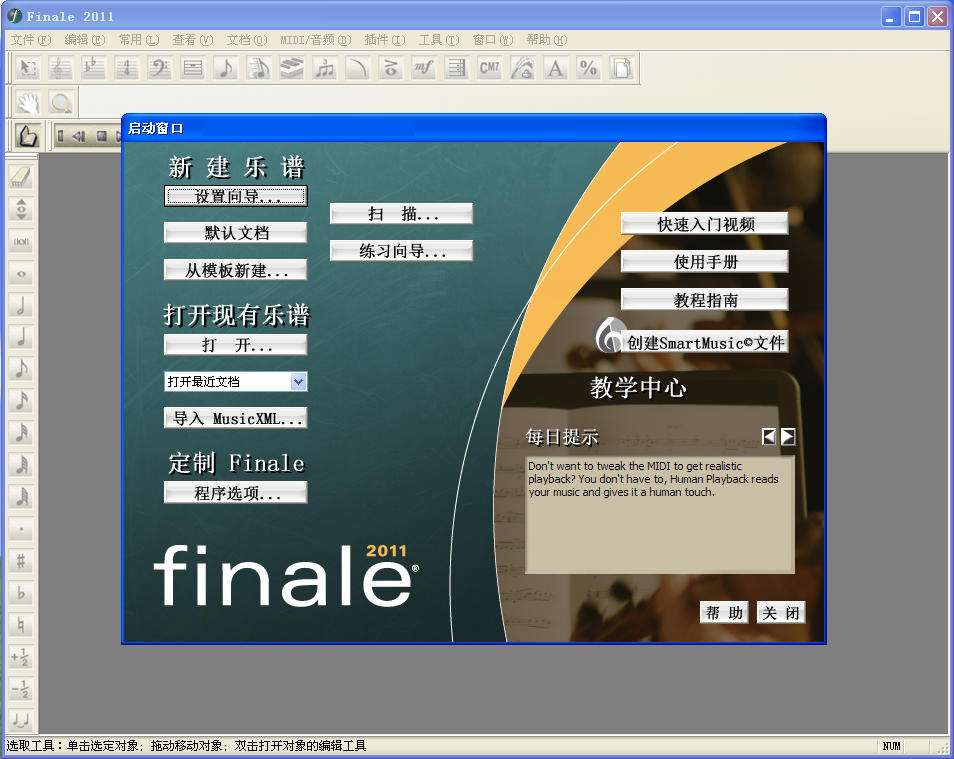The width and height of the screenshot is (954, 759).
Task: Click 创建SmartMusic©文件 button
Action: [x=705, y=342]
